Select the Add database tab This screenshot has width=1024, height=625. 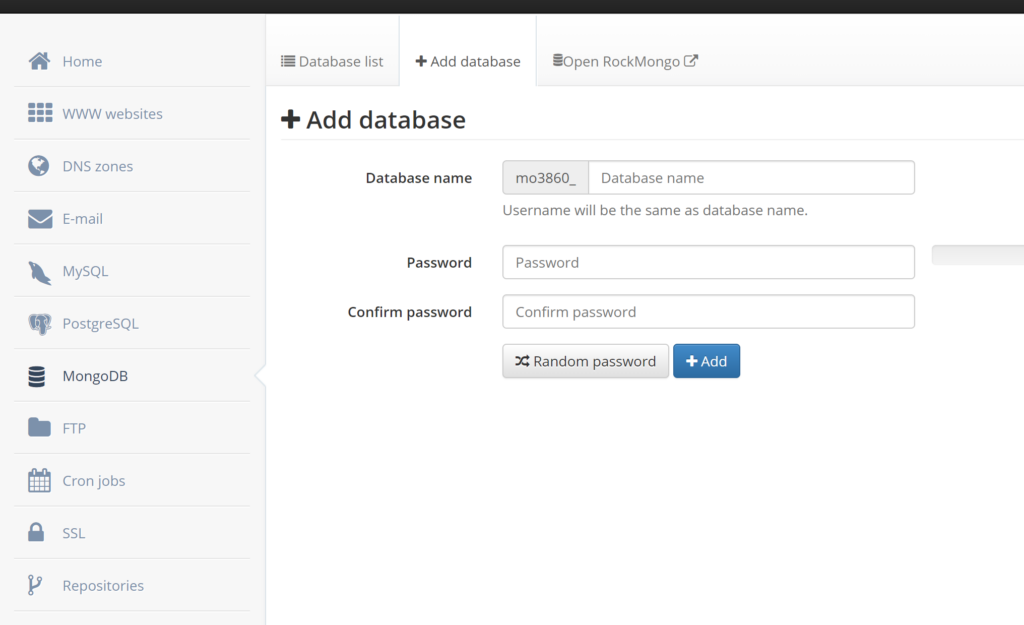(468, 61)
